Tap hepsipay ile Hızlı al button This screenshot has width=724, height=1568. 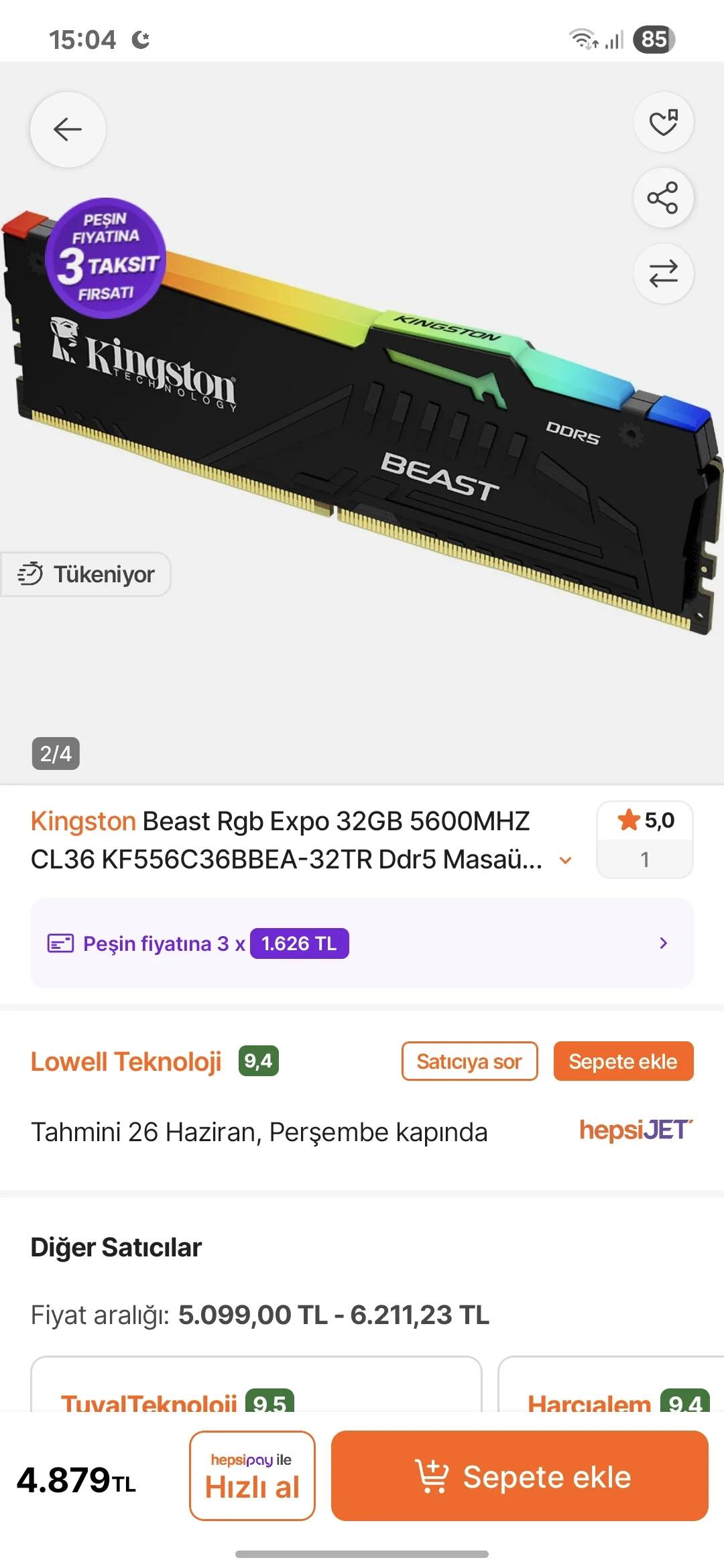tap(252, 1476)
